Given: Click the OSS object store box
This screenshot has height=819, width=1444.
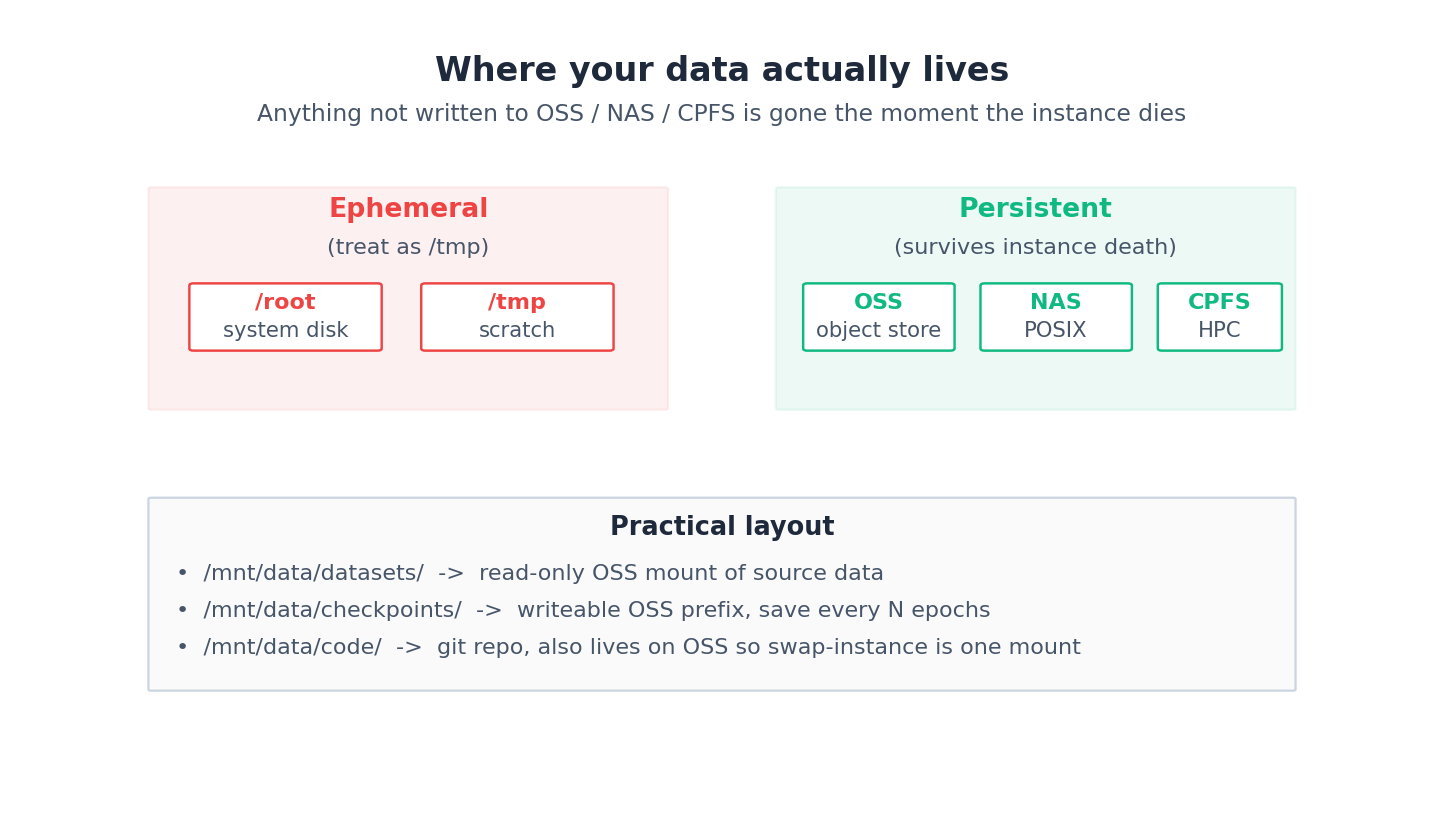Looking at the screenshot, I should [878, 317].
